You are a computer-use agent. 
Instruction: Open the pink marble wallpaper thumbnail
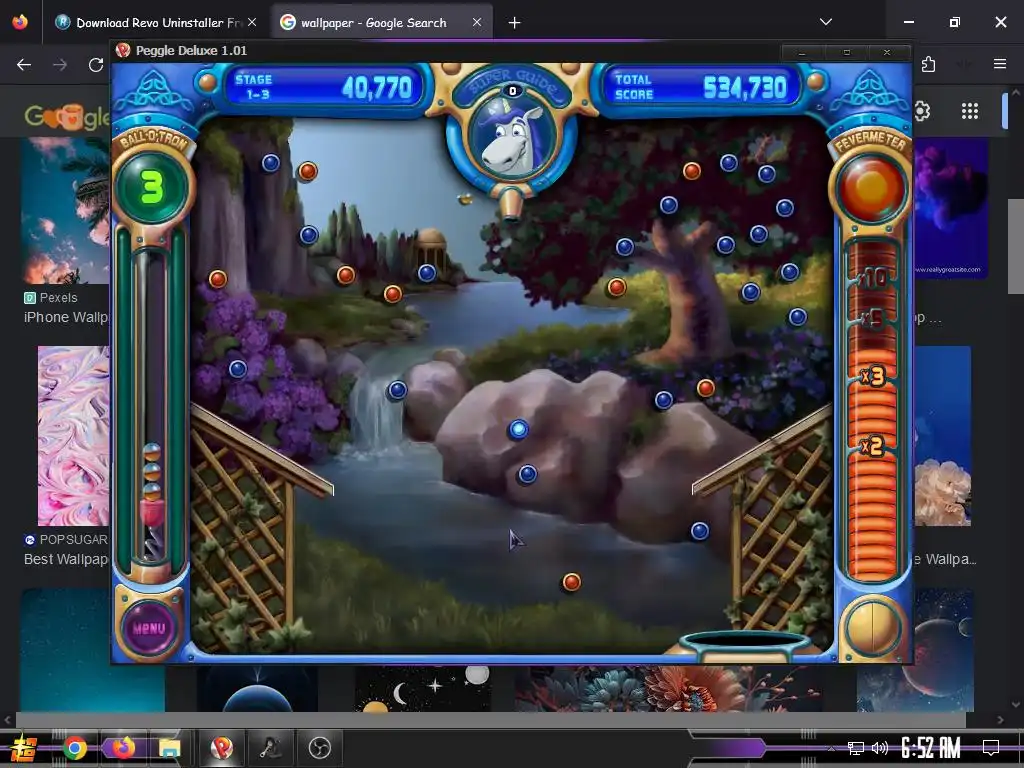pos(73,436)
